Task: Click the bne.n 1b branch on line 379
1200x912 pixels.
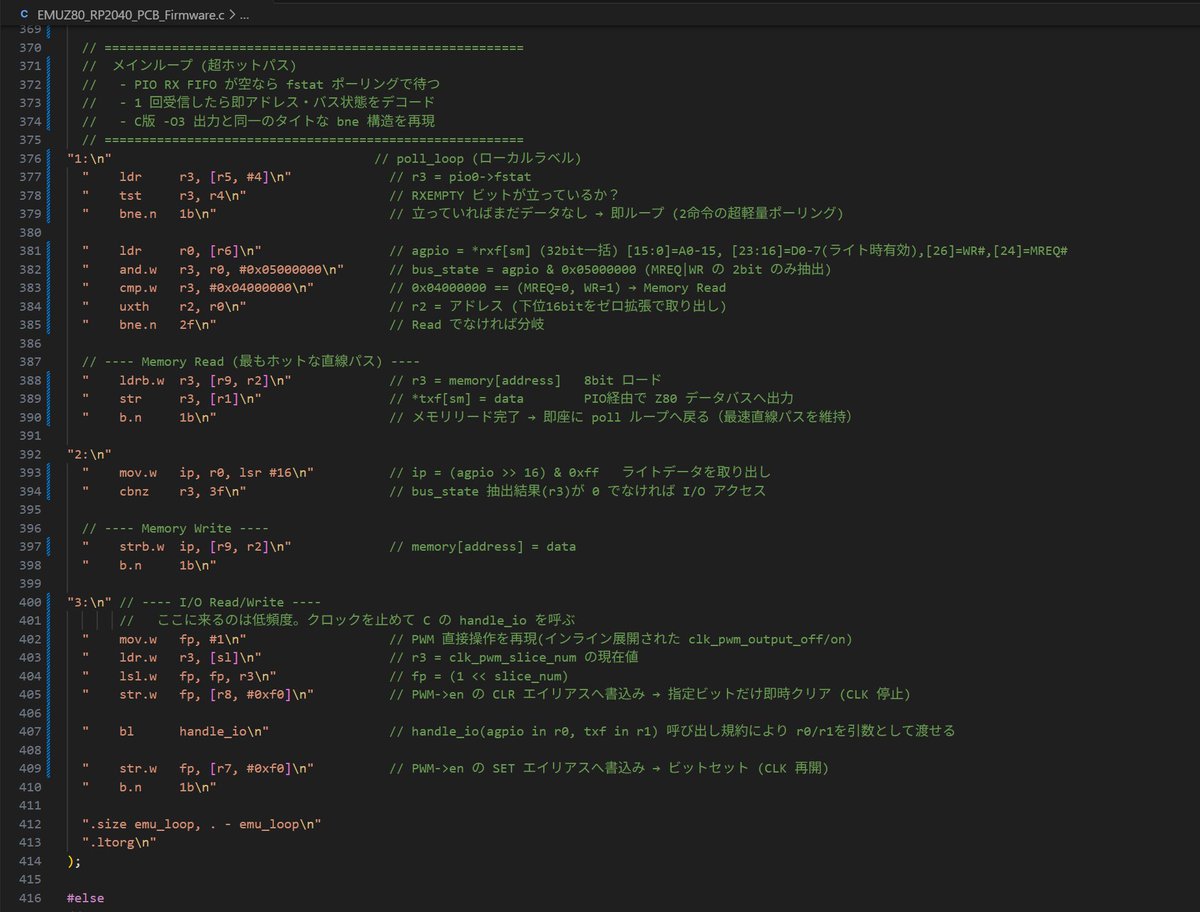Action: click(x=157, y=213)
